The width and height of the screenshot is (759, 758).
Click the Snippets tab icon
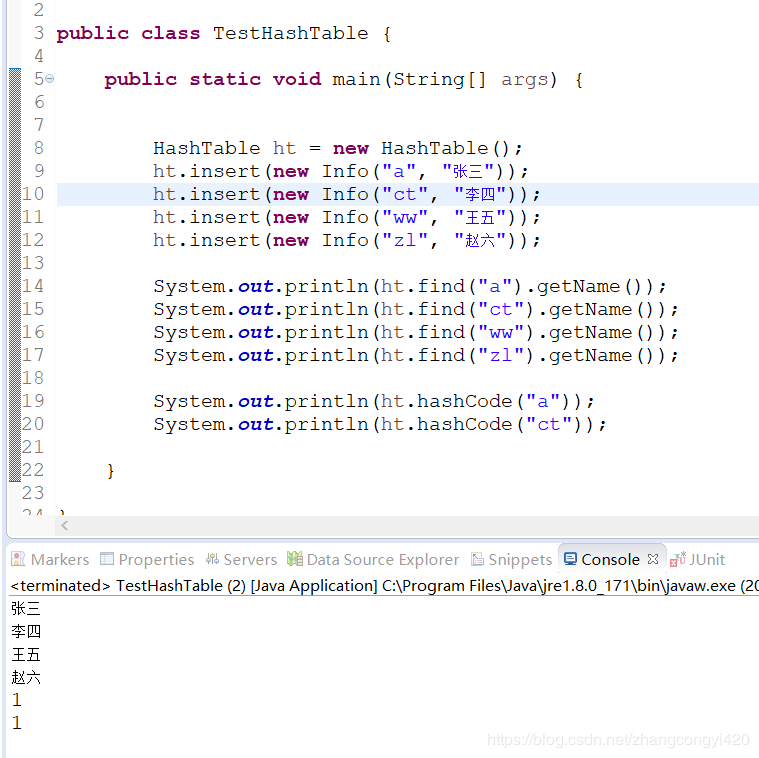tap(477, 559)
